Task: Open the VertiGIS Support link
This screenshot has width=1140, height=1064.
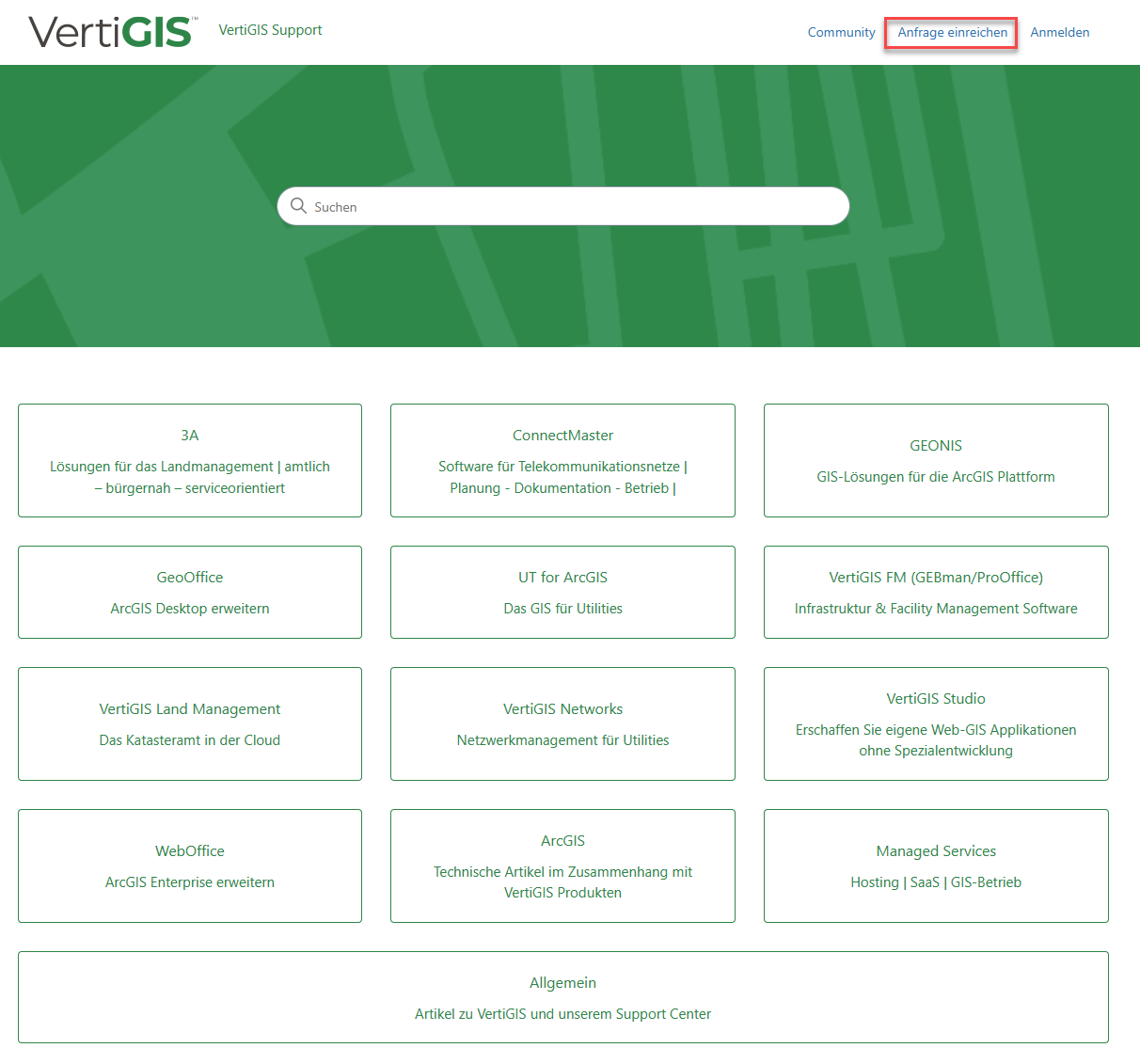Action: coord(270,30)
